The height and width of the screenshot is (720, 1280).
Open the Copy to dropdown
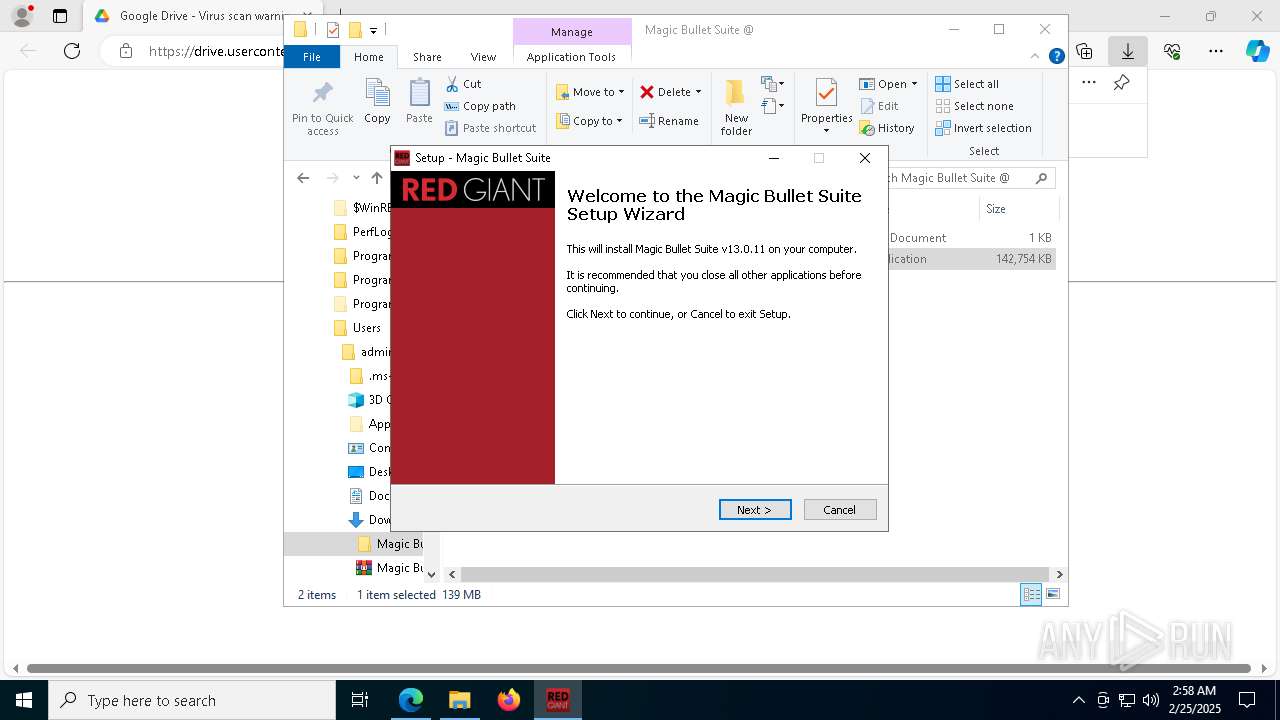pos(589,121)
